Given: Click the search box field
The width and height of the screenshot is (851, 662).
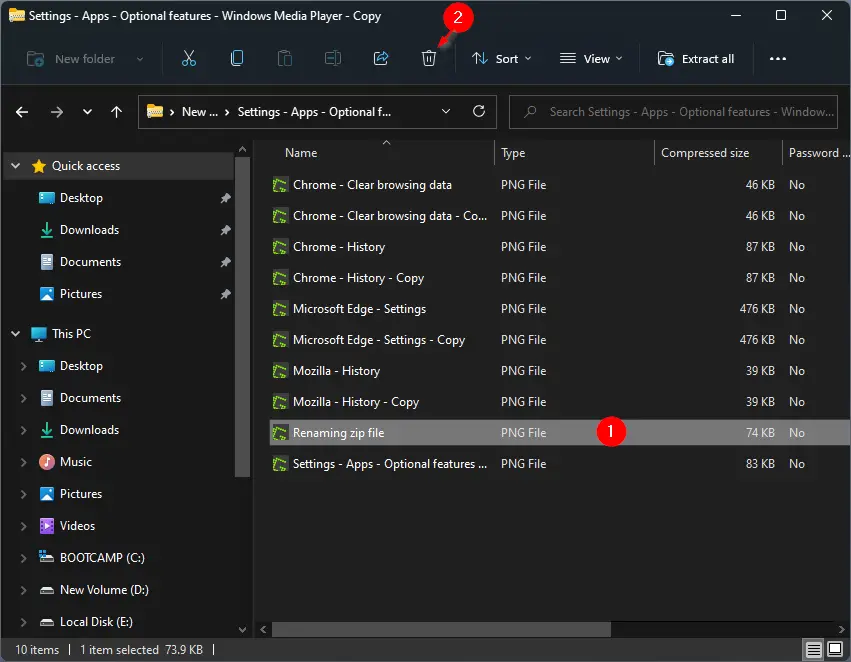Looking at the screenshot, I should 673,112.
